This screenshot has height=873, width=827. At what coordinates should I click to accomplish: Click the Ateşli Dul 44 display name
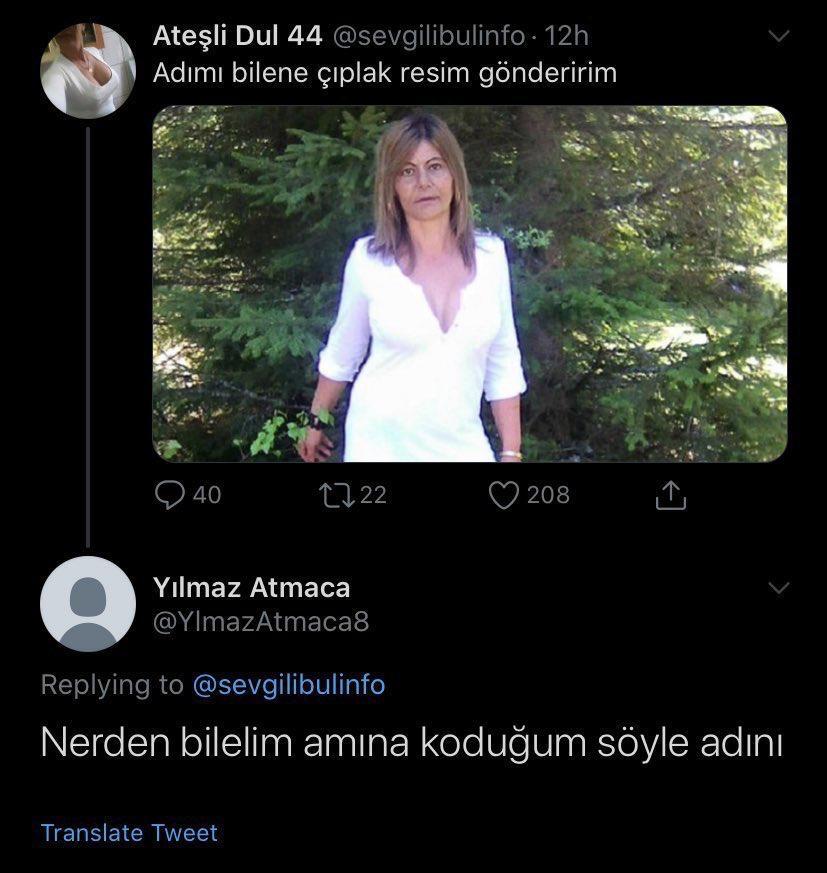coord(237,37)
